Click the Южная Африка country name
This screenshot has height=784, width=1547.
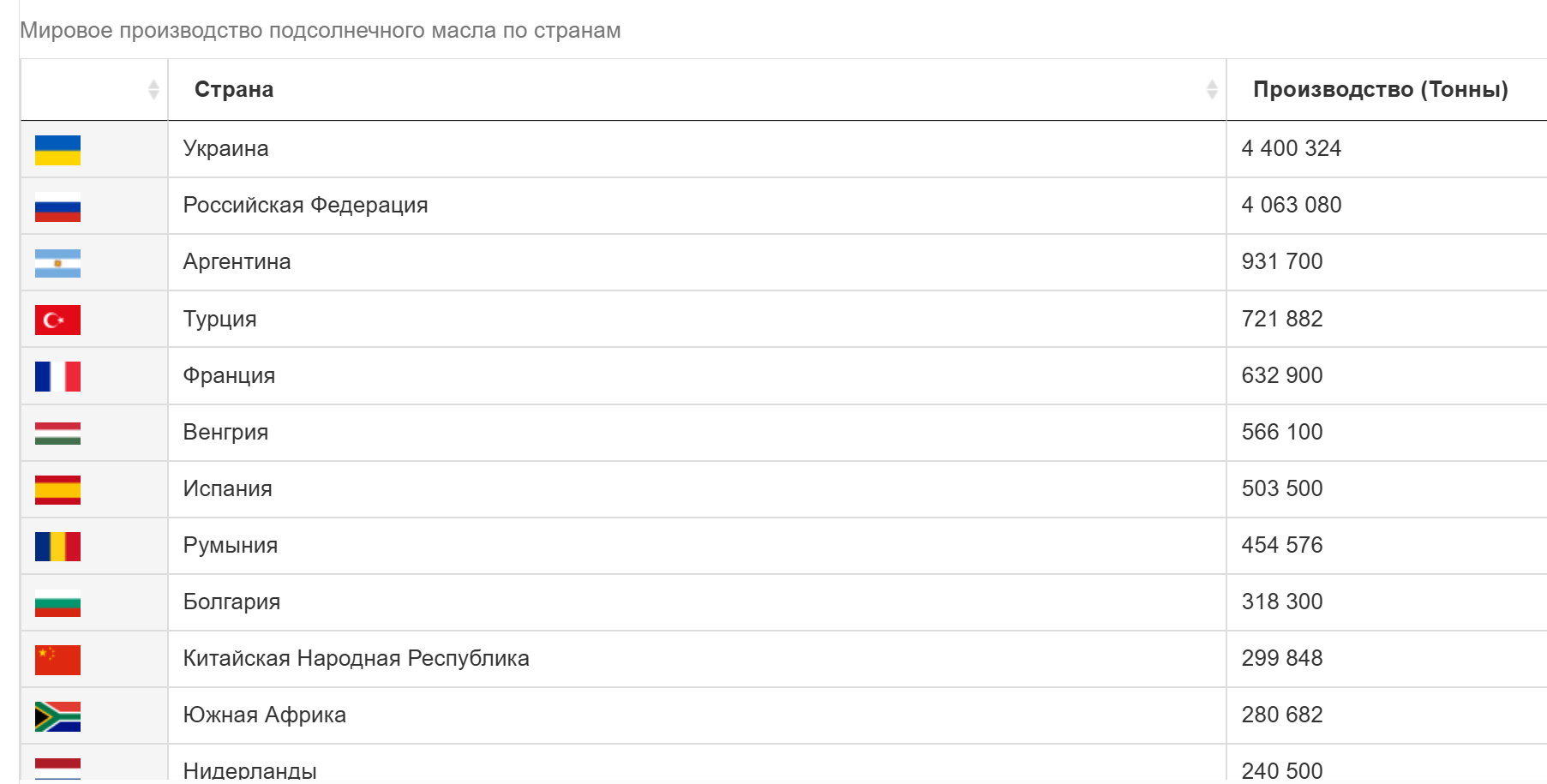(264, 715)
